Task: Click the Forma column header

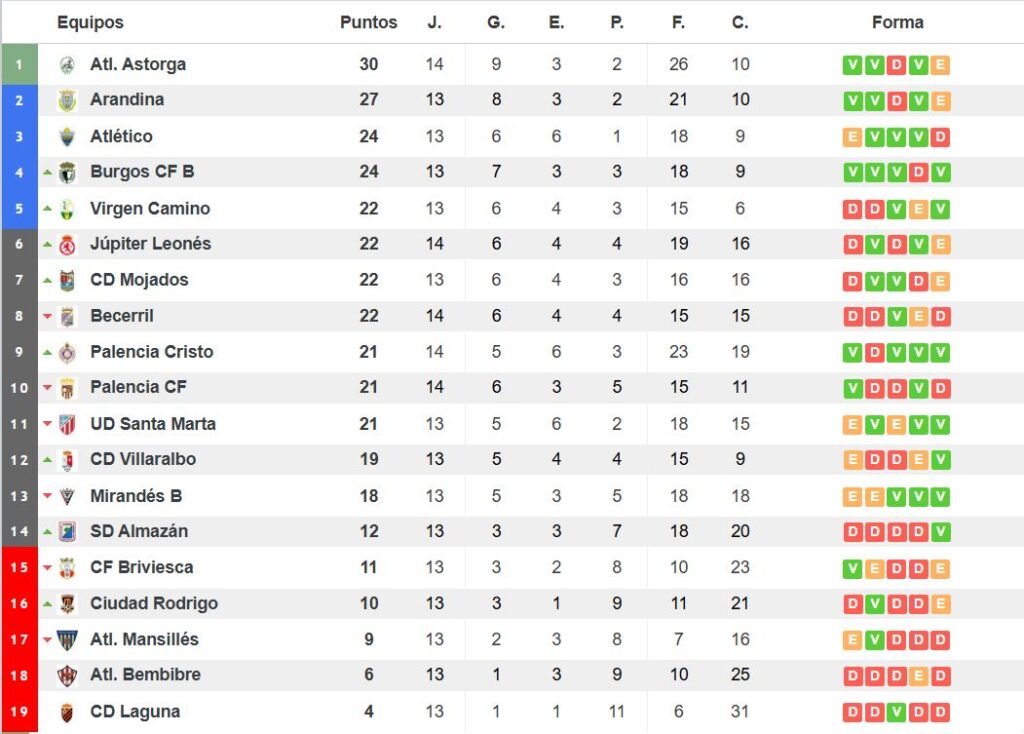Action: 897,22
